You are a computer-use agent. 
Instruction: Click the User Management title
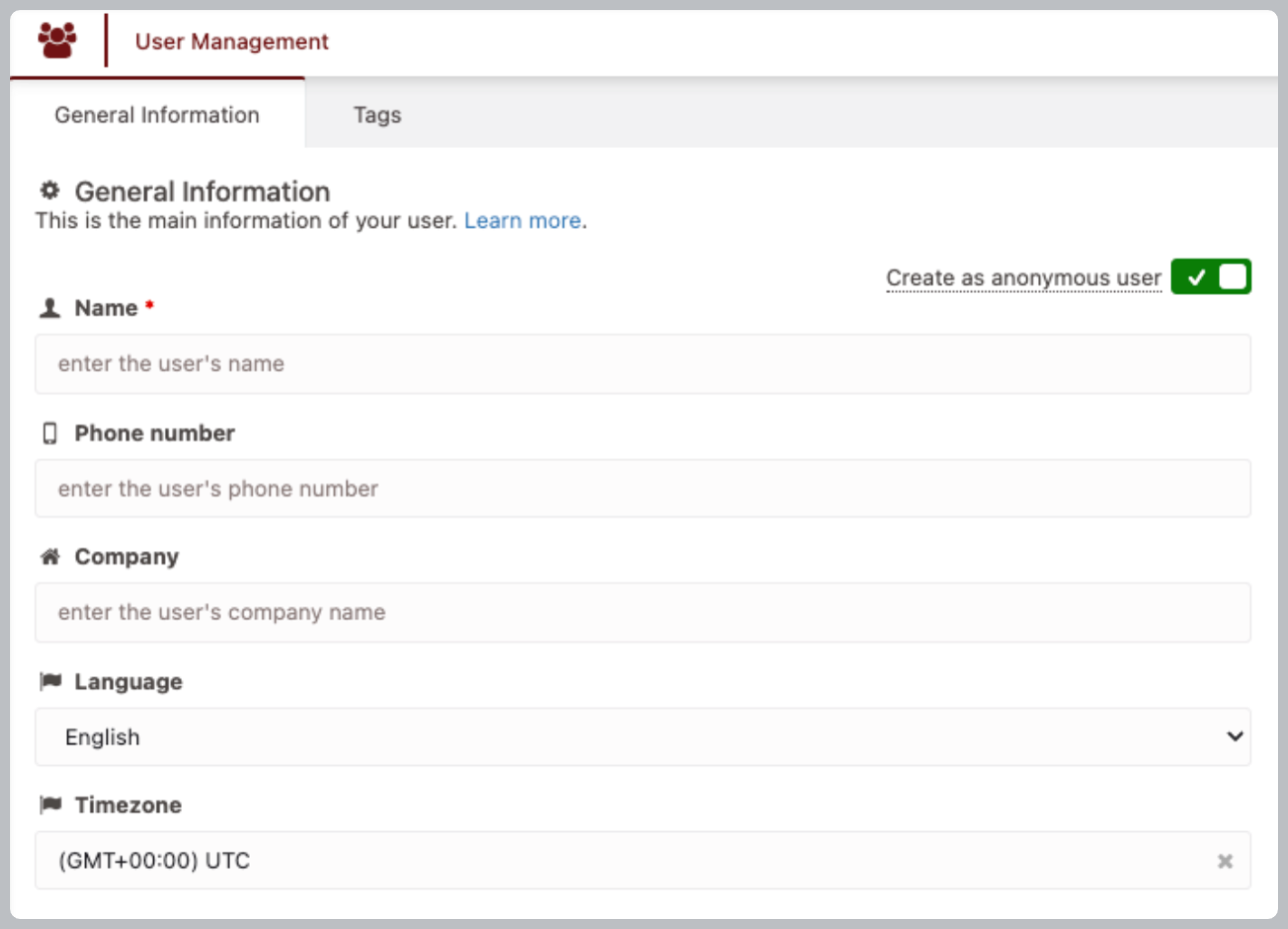pyautogui.click(x=232, y=41)
